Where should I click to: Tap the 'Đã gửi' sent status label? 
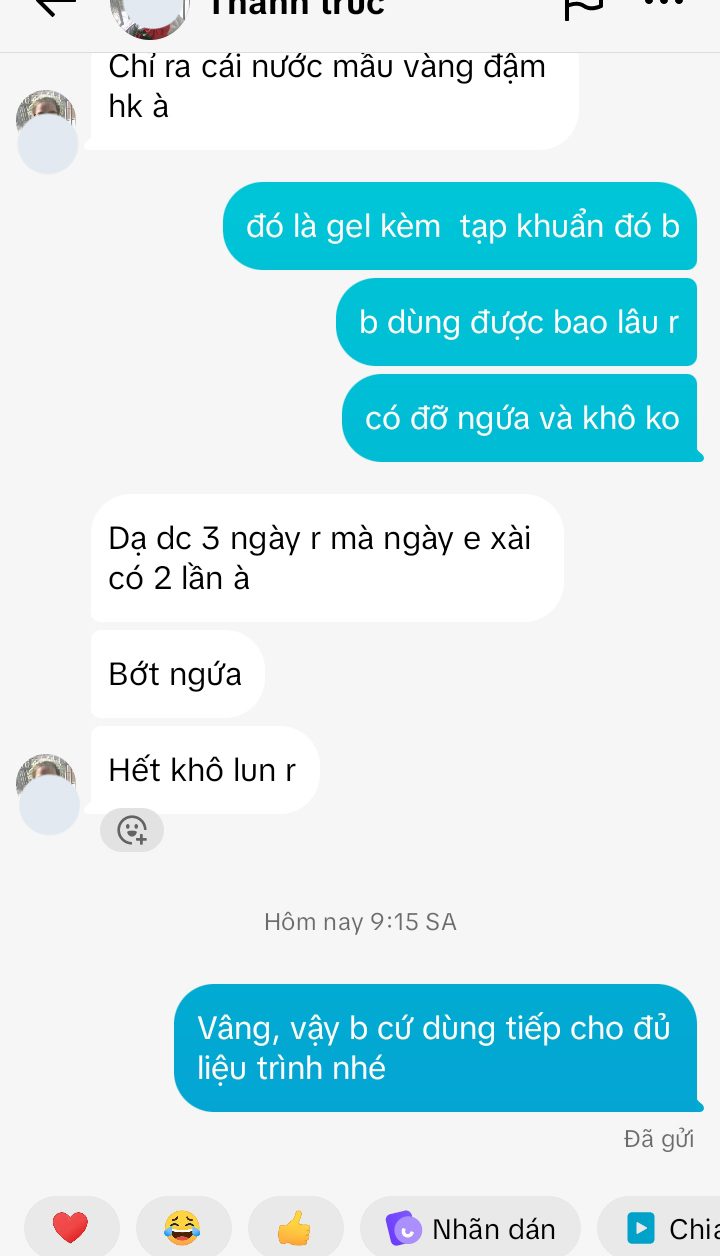click(659, 1139)
